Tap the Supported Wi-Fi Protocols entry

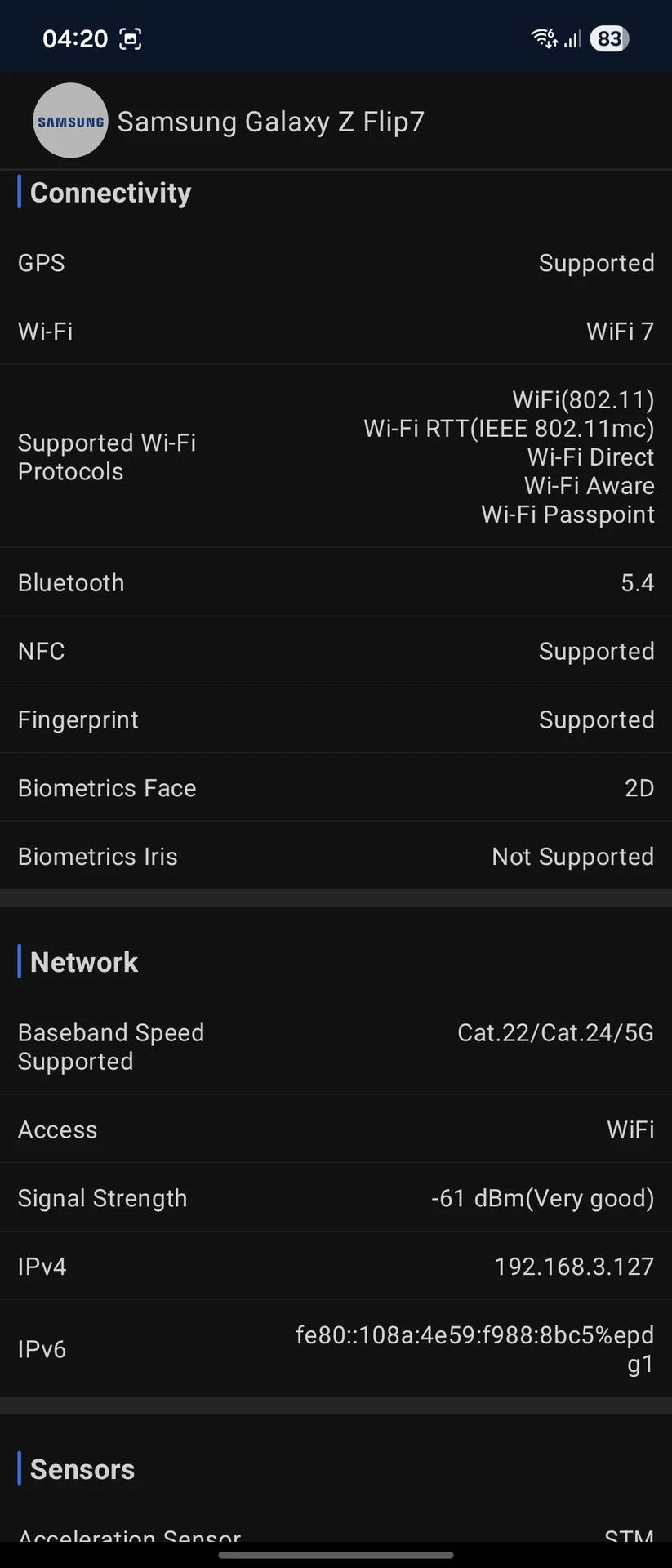(x=336, y=457)
